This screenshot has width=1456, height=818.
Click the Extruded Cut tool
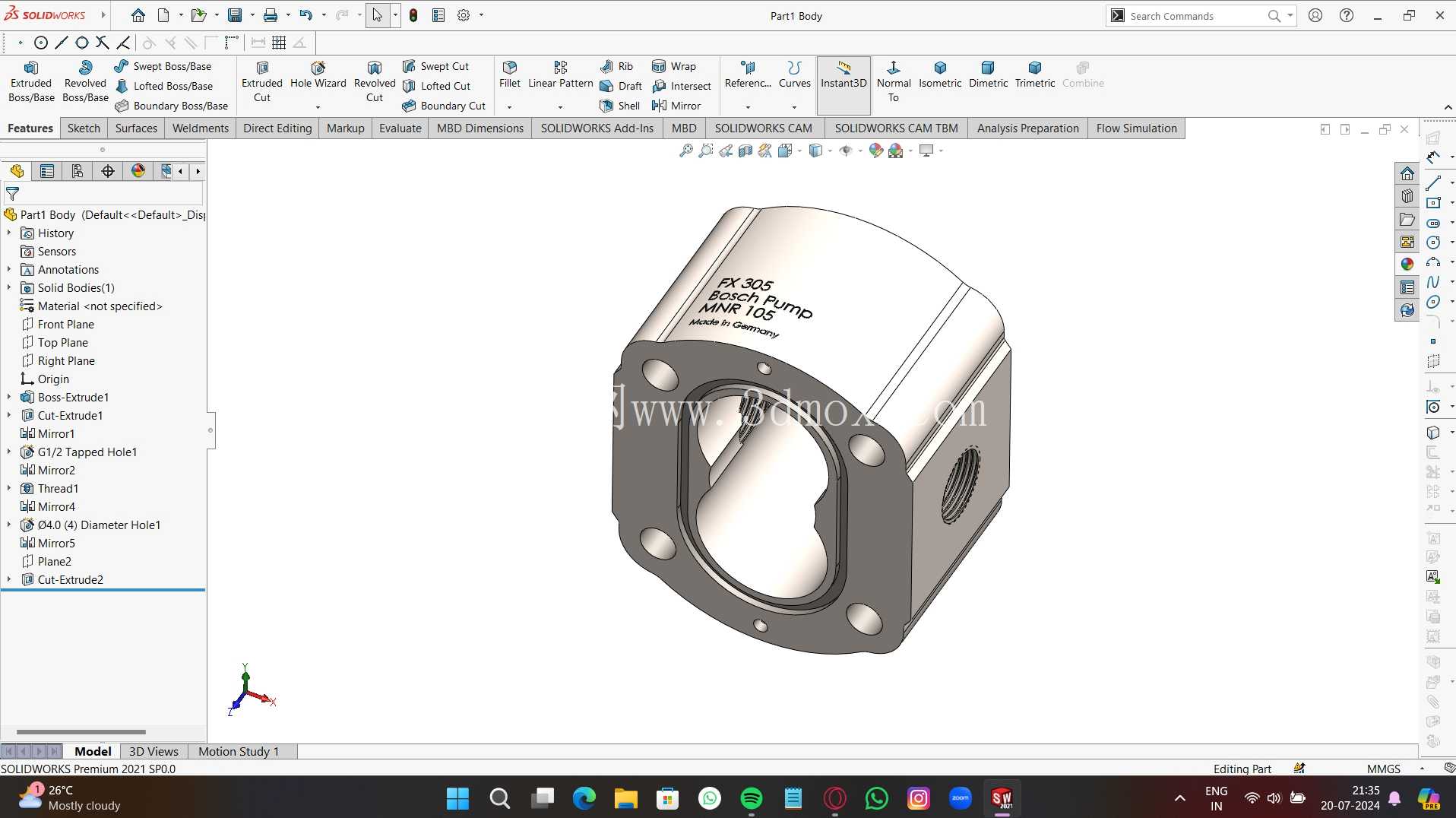click(262, 81)
